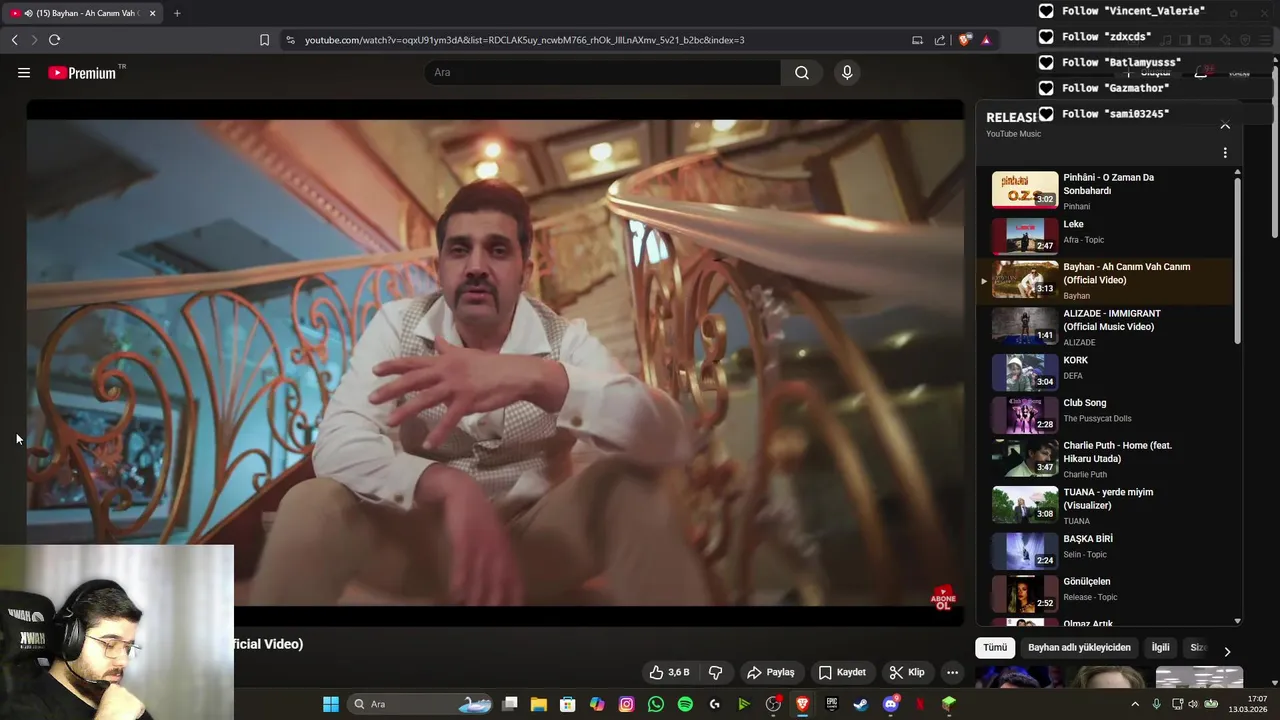Screen dimensions: 1280x720
Task: Click the browser back arrow
Action: [x=14, y=40]
